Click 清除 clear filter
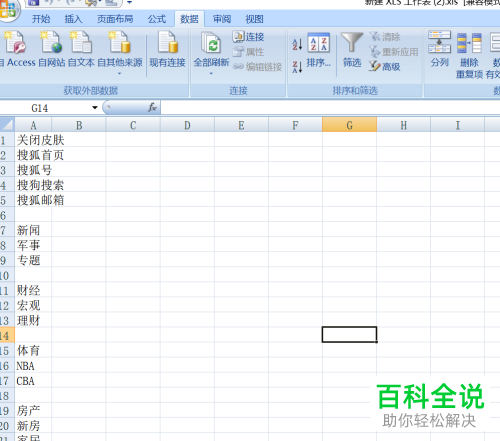This screenshot has width=500, height=441. pos(385,37)
